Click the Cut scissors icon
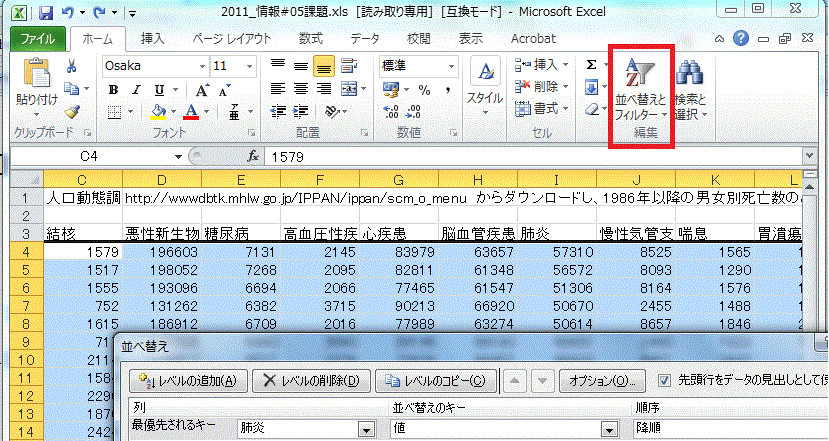Screen dimensions: 829x441 tap(71, 66)
